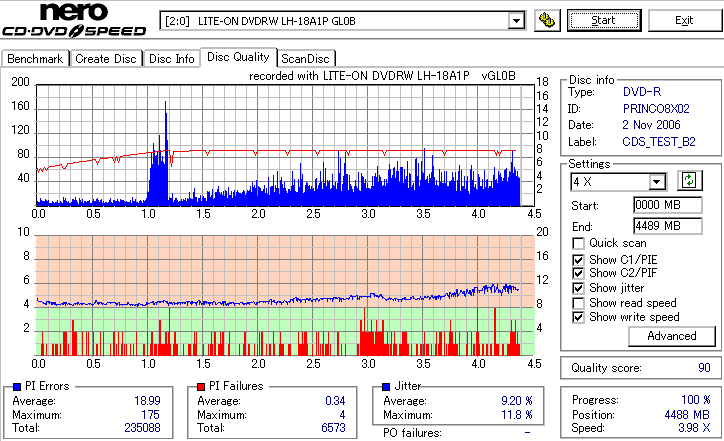Click the Start position field 0000 MB
The height and width of the screenshot is (441, 724).
668,205
